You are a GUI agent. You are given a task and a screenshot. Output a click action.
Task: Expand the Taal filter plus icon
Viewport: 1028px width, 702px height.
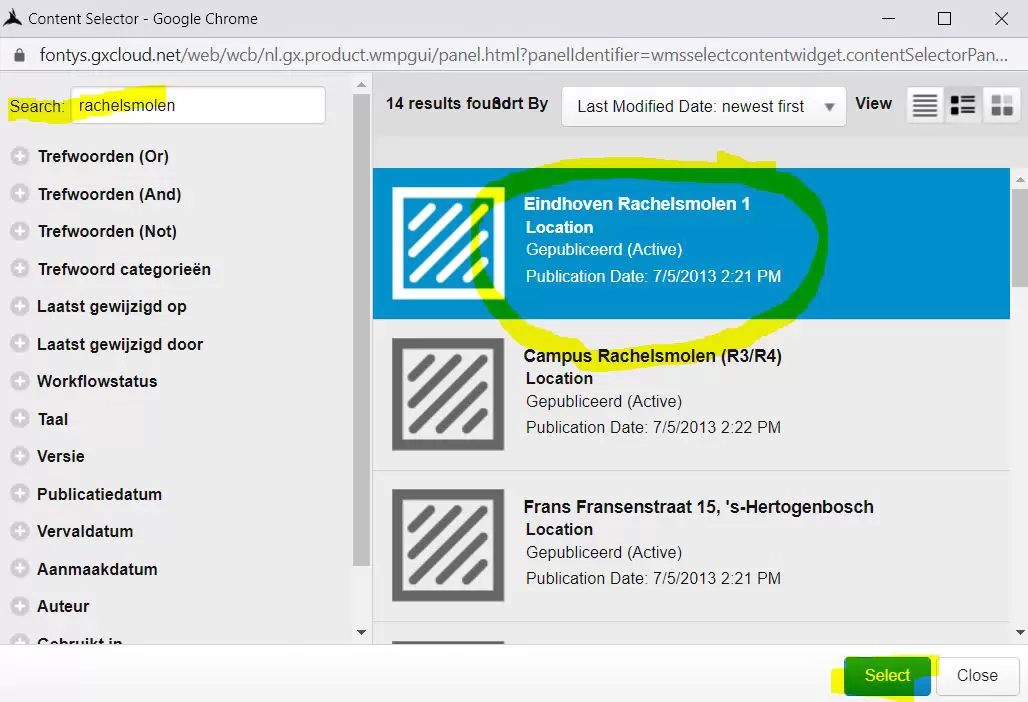(19, 419)
